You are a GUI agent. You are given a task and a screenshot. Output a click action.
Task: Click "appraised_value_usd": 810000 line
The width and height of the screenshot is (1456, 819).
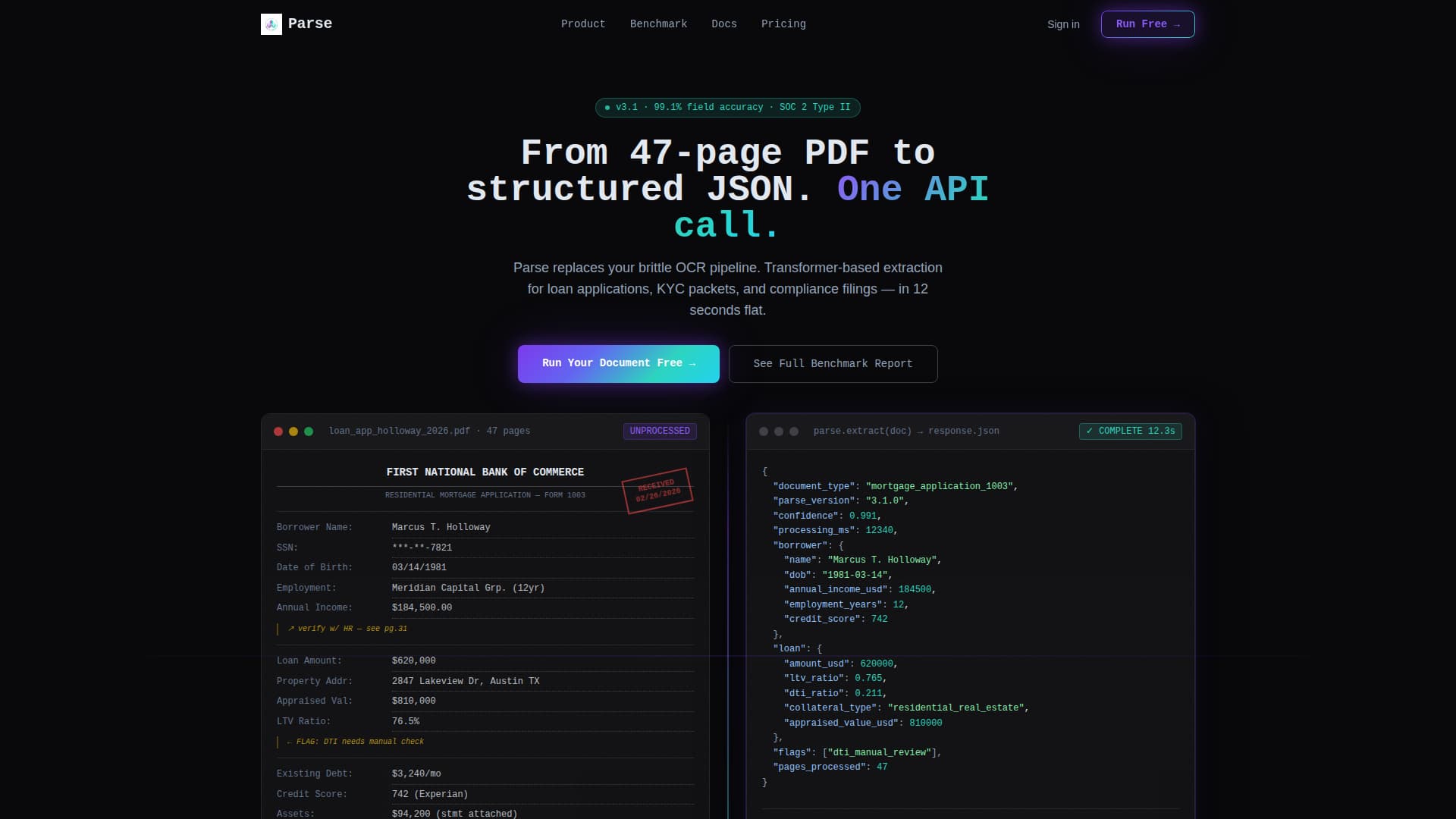(863, 723)
